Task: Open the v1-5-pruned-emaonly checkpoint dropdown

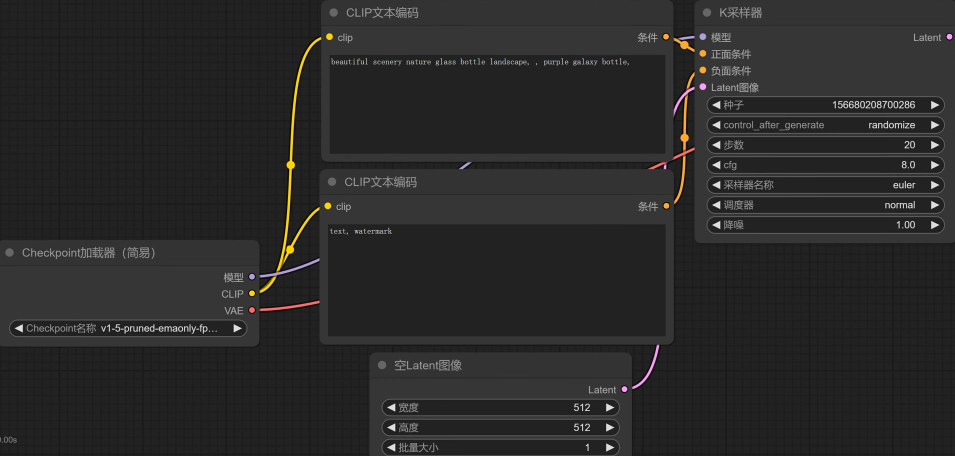Action: (x=128, y=329)
